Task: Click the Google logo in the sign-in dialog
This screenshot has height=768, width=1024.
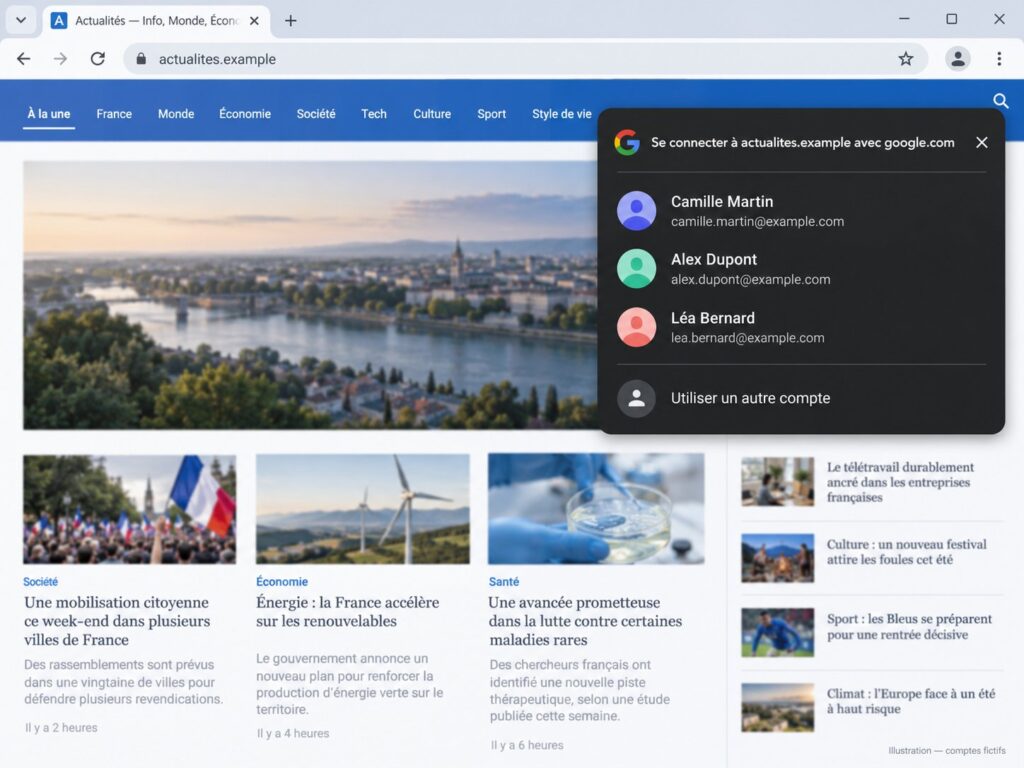Action: 627,142
